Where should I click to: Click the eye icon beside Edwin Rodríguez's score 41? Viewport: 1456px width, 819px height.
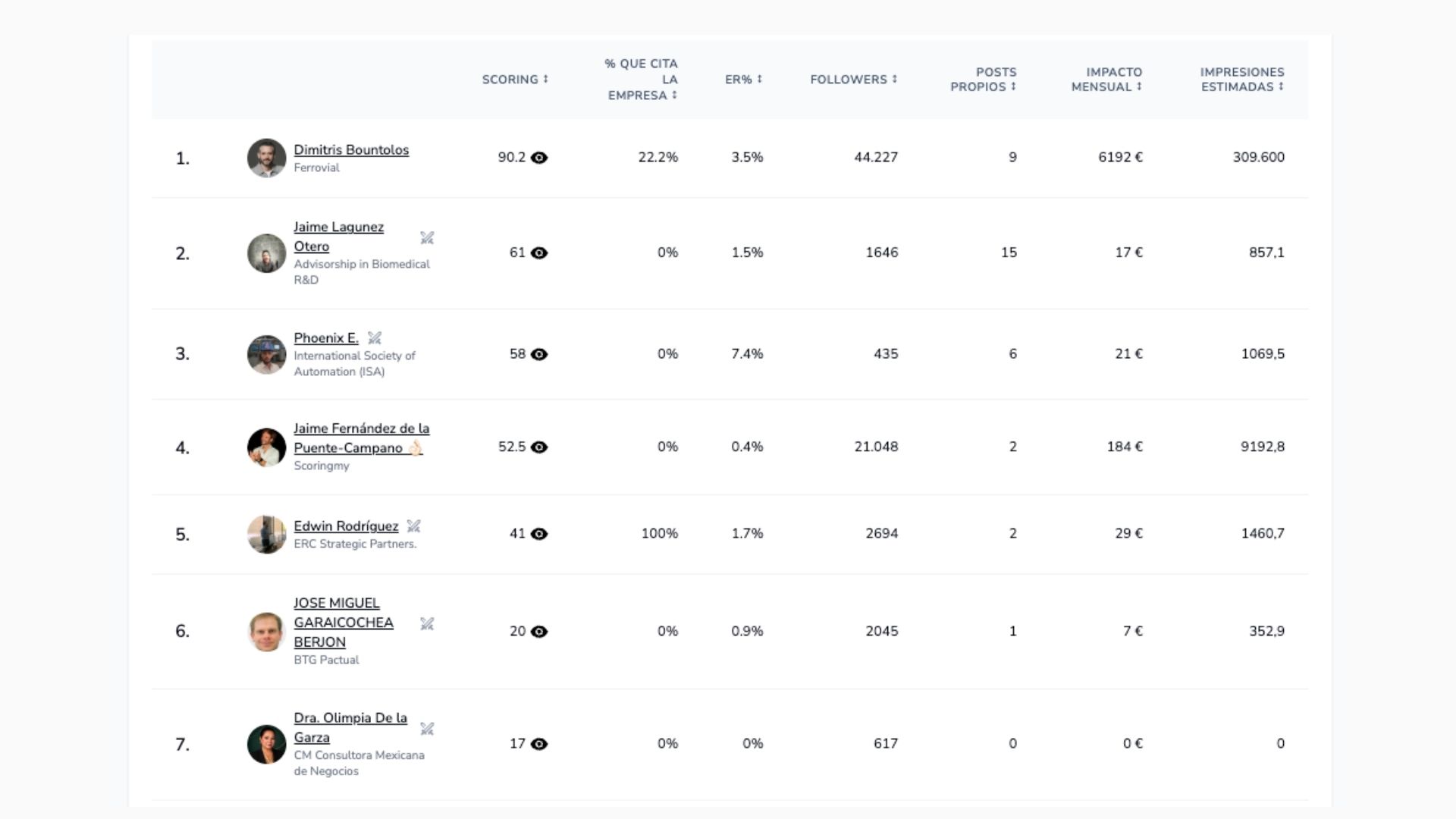[539, 534]
